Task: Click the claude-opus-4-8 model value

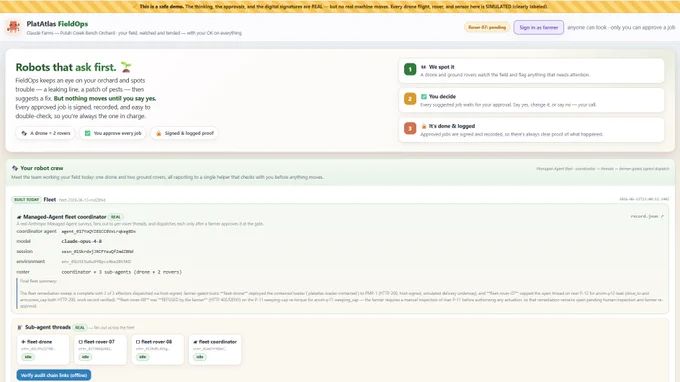Action: 82,241
